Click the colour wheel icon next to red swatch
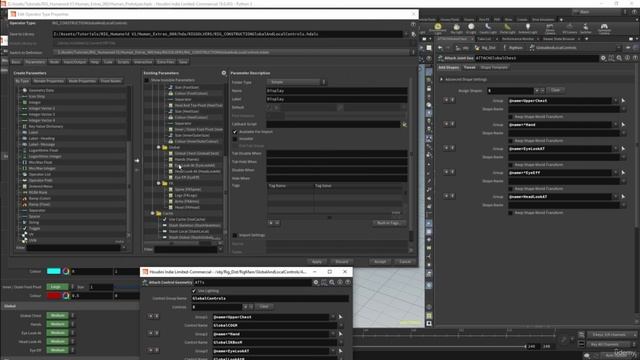The height and width of the screenshot is (360, 640). (x=66, y=295)
